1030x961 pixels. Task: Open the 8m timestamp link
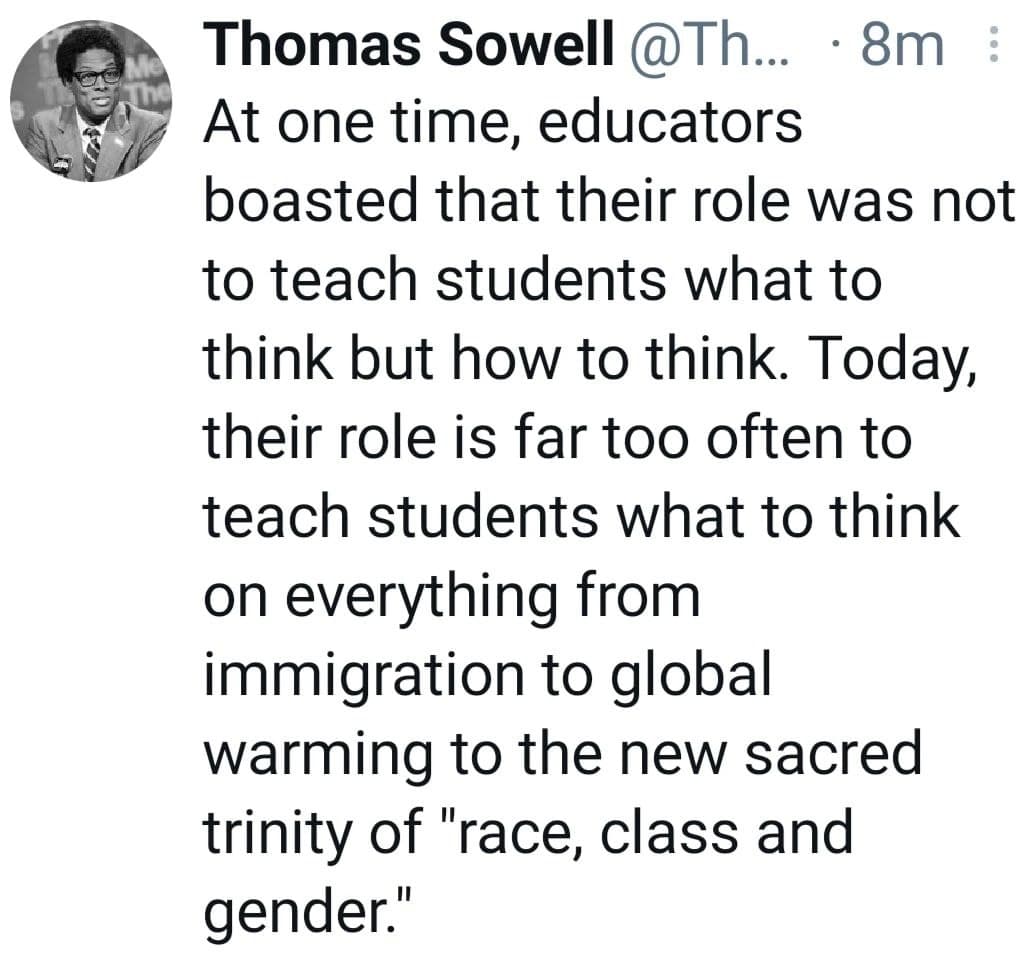click(902, 45)
